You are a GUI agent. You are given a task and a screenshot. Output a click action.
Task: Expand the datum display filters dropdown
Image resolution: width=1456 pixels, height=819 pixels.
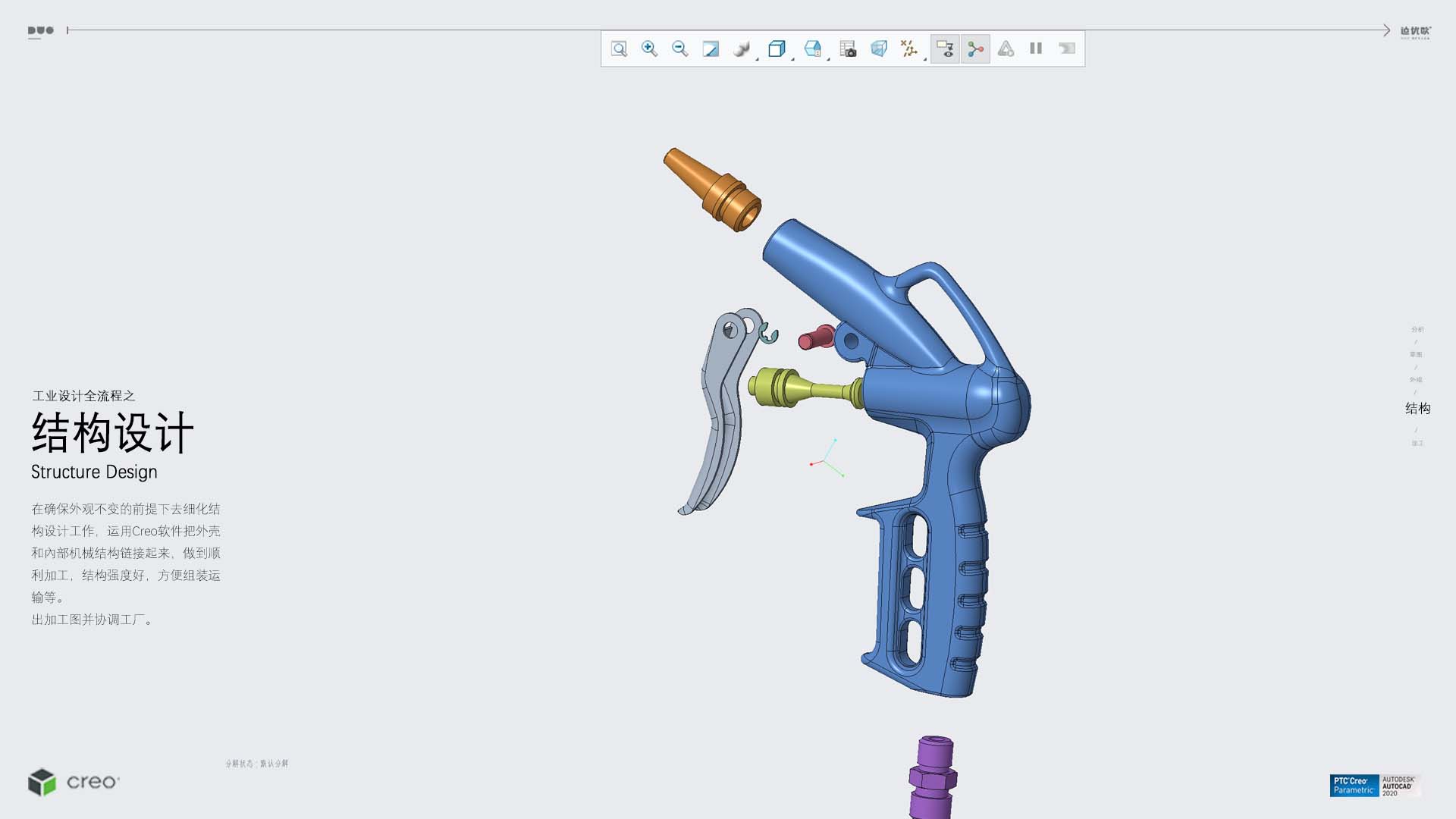[924, 58]
